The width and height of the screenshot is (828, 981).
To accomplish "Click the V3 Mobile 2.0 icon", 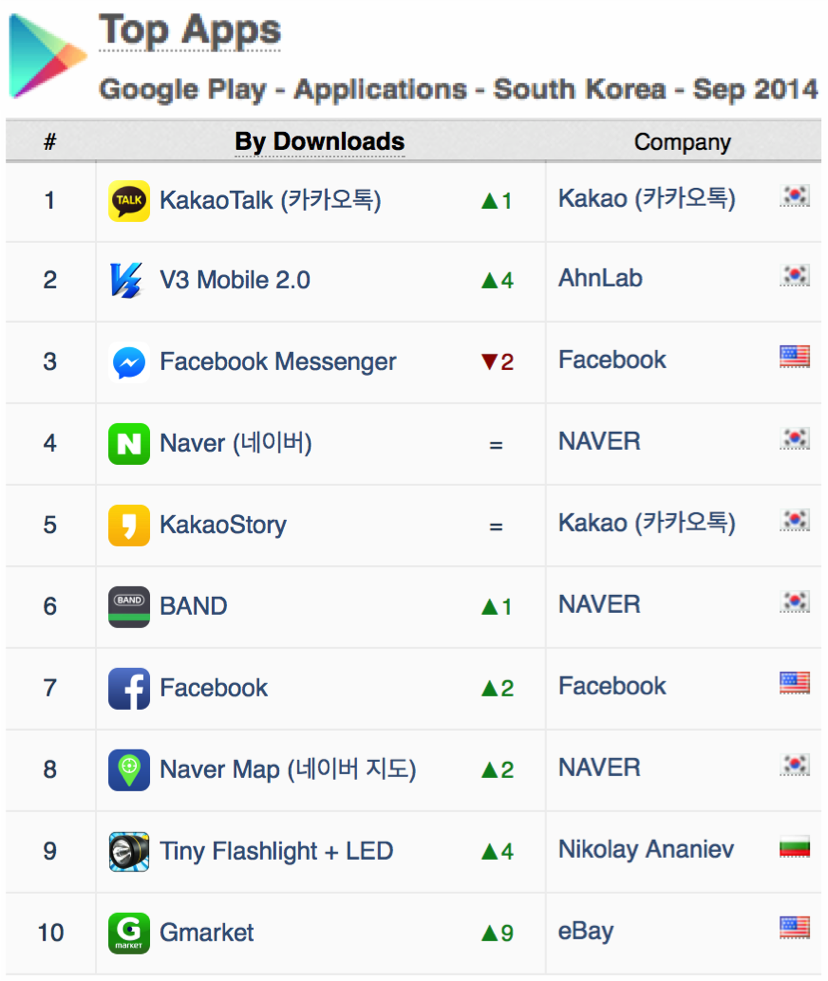I will pyautogui.click(x=127, y=280).
